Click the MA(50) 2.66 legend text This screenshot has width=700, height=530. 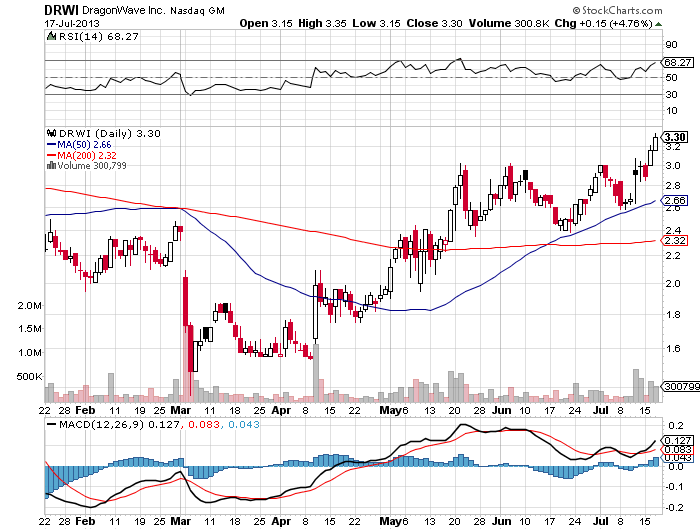tap(84, 145)
